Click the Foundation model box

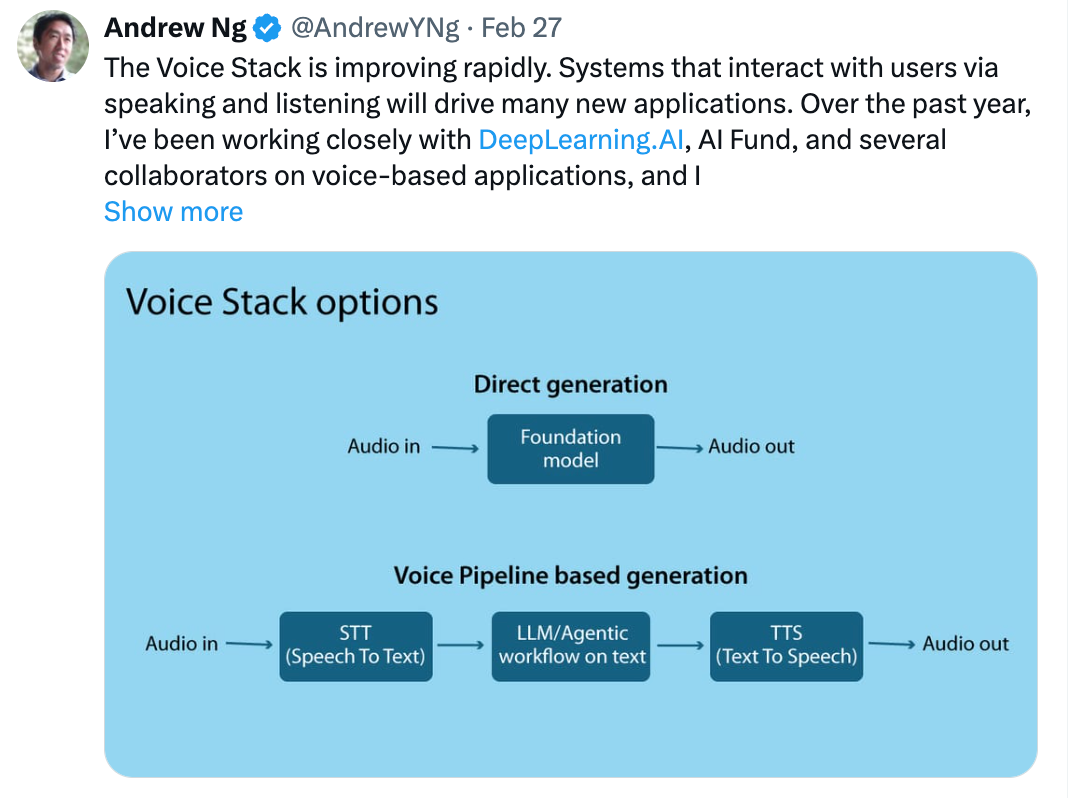pos(571,449)
